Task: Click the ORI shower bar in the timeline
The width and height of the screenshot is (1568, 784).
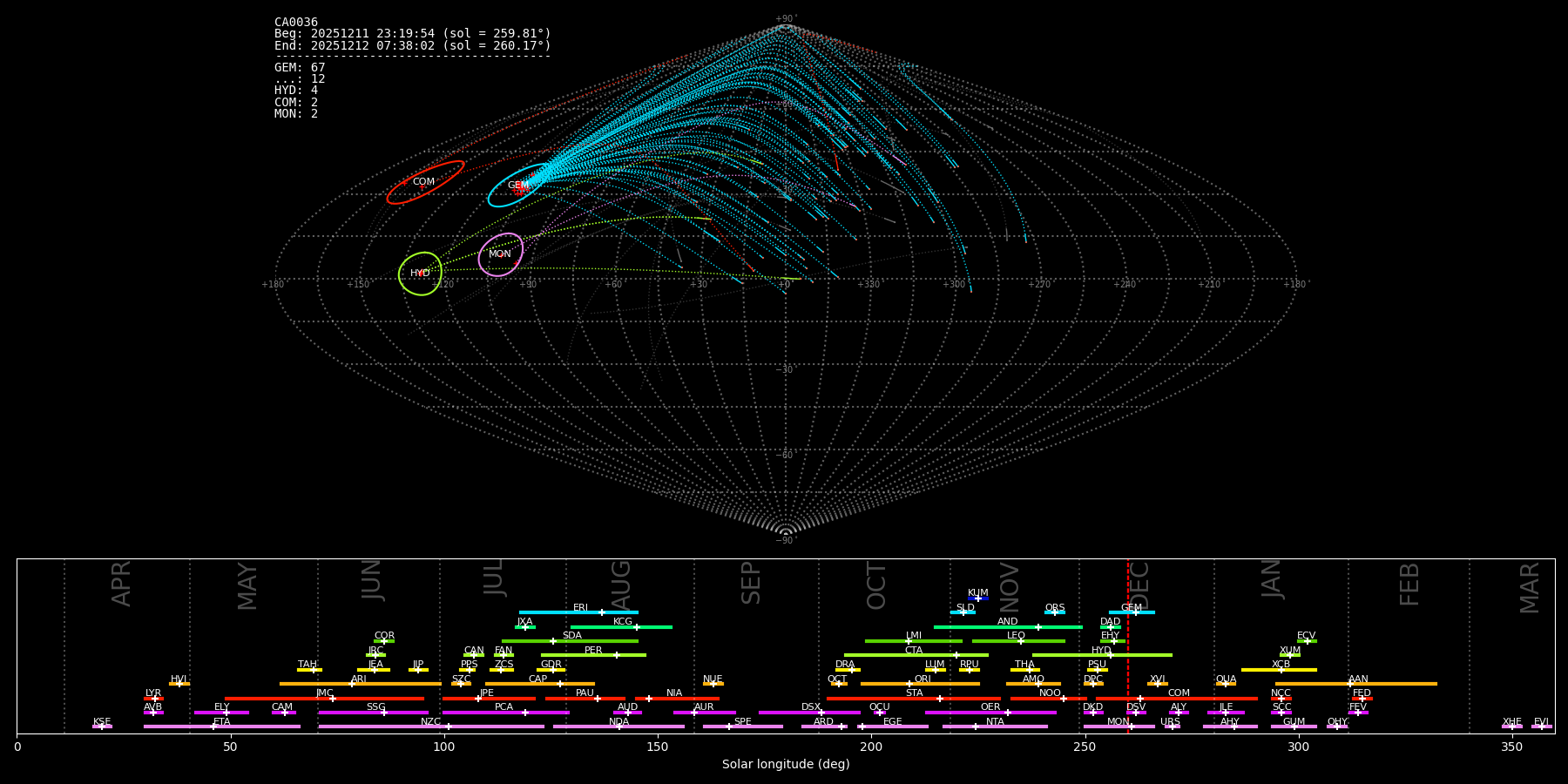Action: [920, 684]
